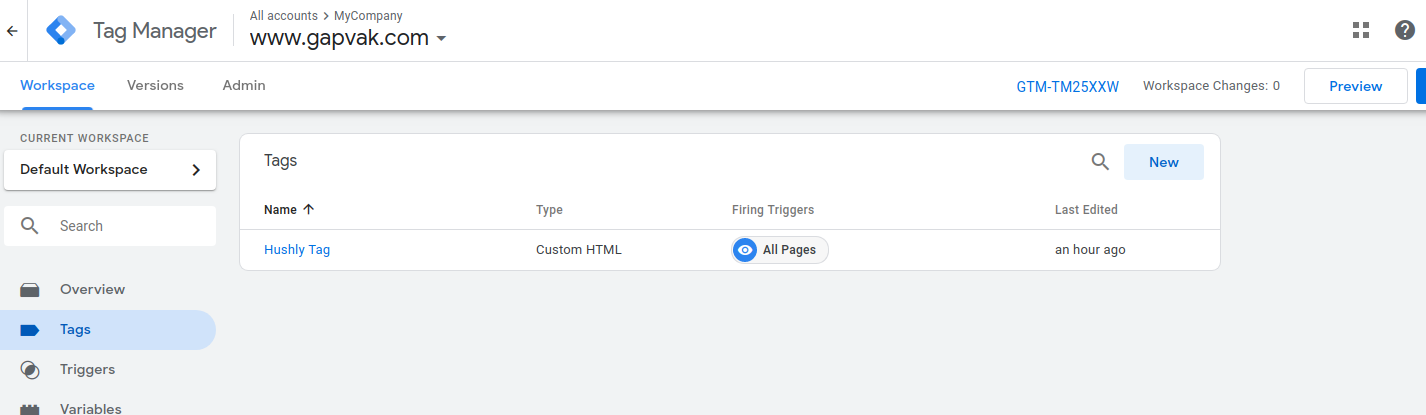Click the search magnifier icon in Tags panel
Viewport: 1426px width, 415px height.
coord(1100,162)
